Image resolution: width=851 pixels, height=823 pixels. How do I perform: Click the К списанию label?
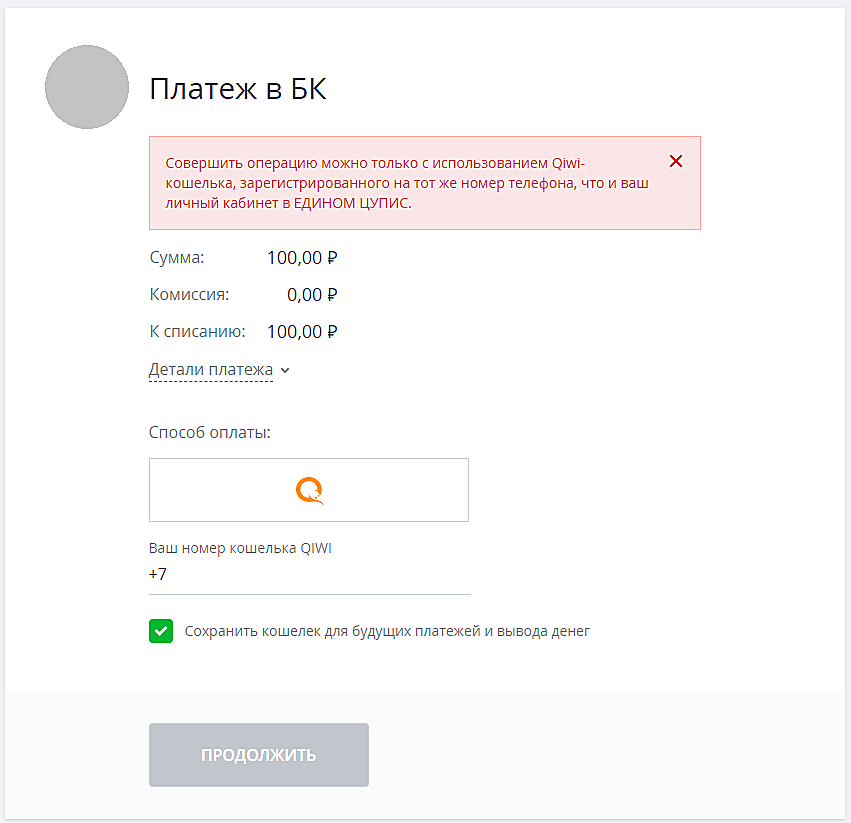click(x=197, y=332)
